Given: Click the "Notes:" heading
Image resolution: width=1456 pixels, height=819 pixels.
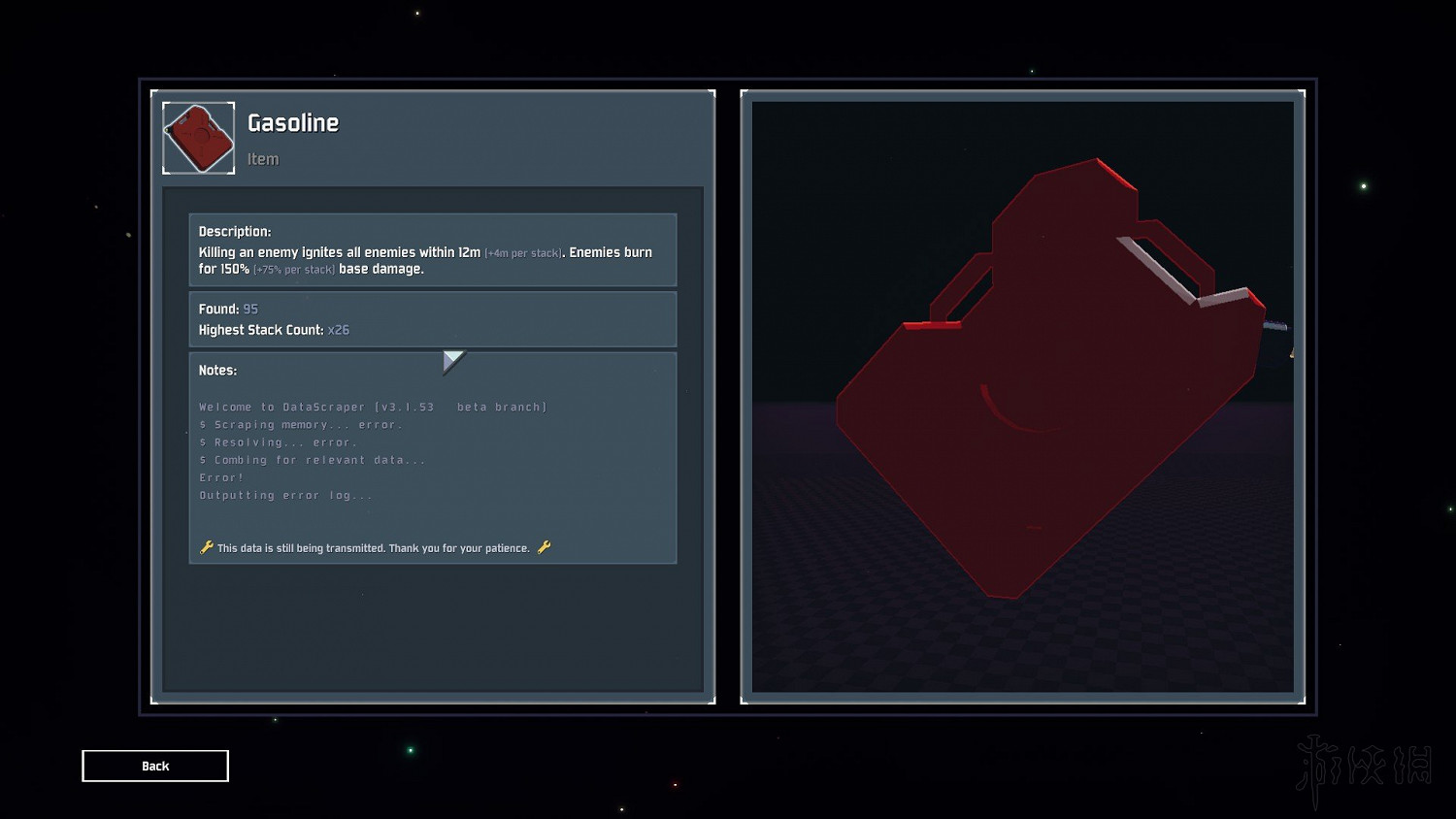Looking at the screenshot, I should click(217, 370).
